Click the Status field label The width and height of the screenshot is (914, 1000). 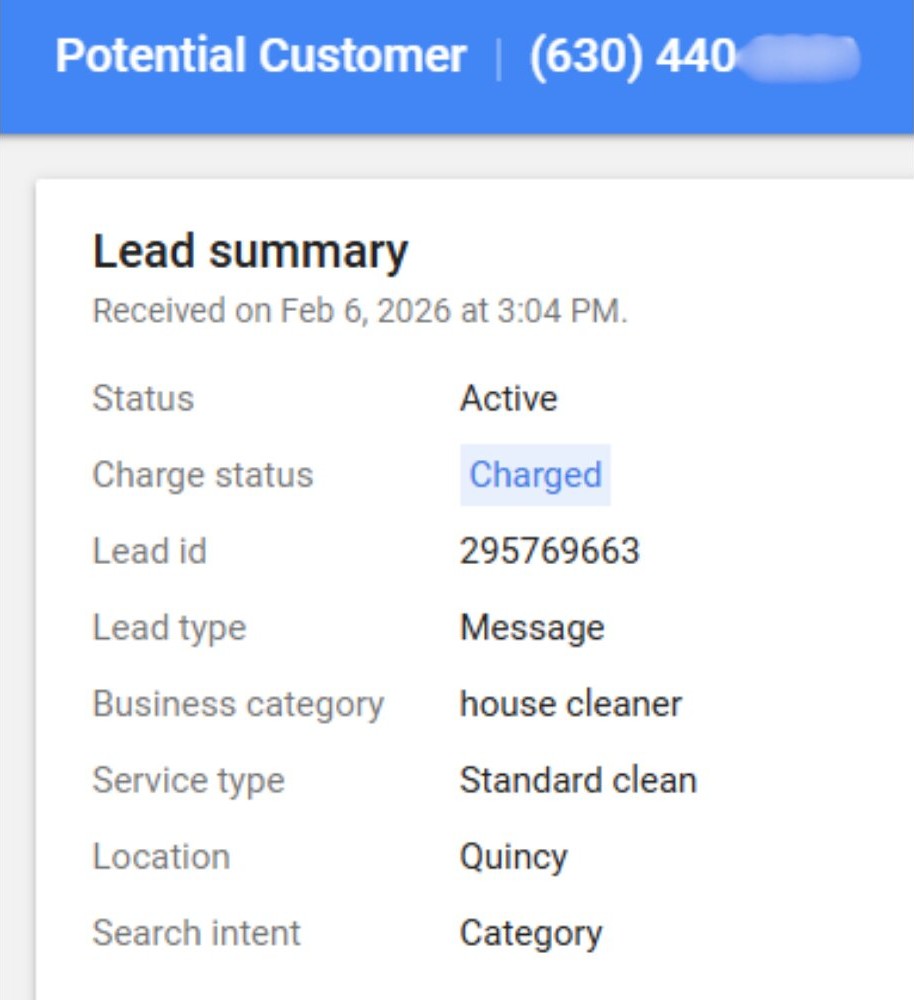pyautogui.click(x=143, y=399)
